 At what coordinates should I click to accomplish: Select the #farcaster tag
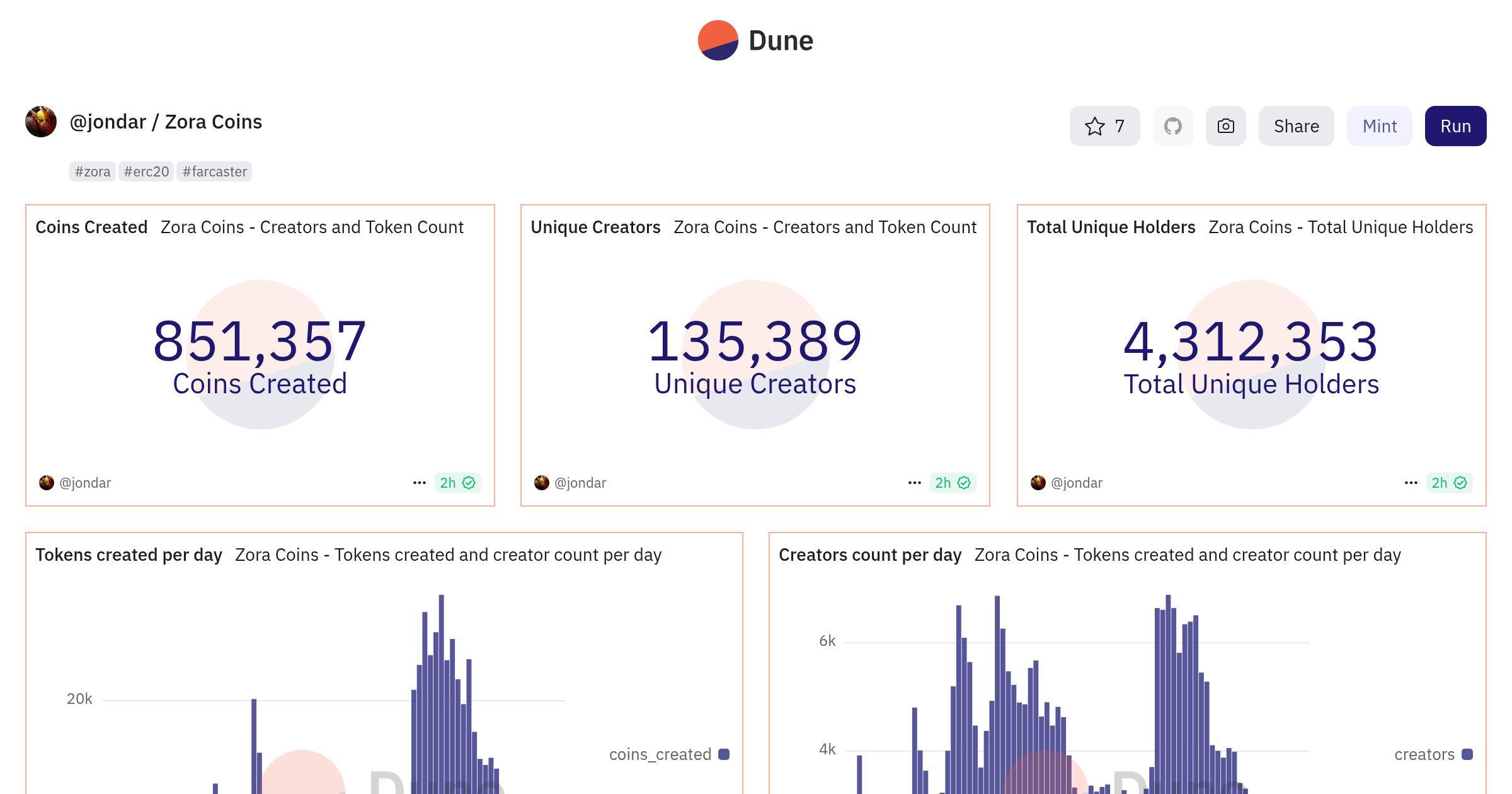[214, 171]
